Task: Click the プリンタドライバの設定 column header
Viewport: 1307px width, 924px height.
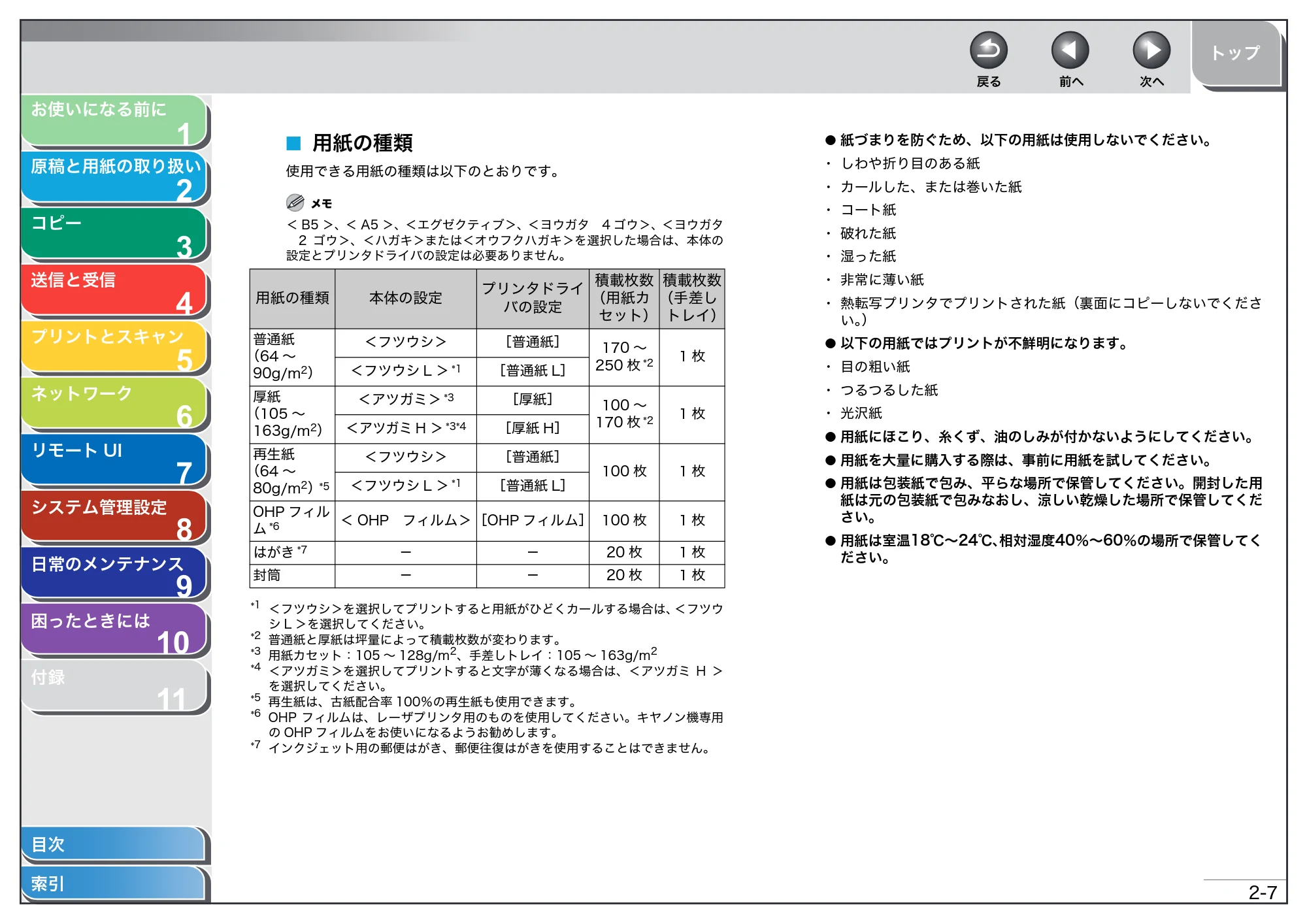Action: pos(533,298)
